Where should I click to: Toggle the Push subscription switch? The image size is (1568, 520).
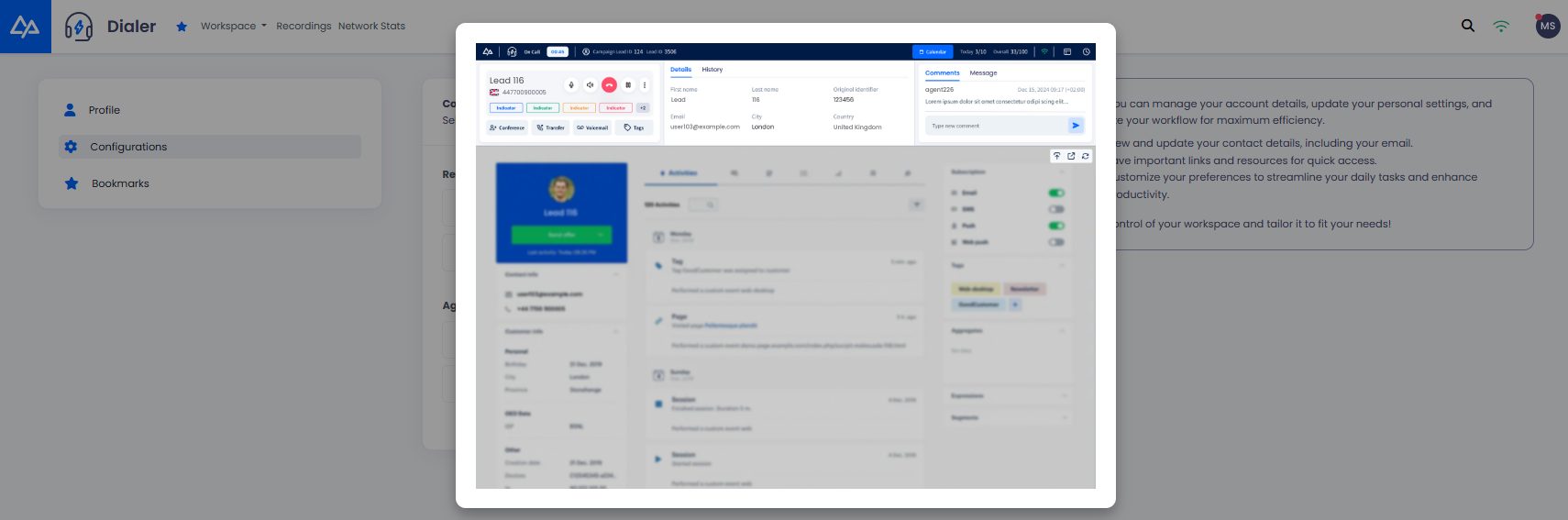click(x=1056, y=226)
